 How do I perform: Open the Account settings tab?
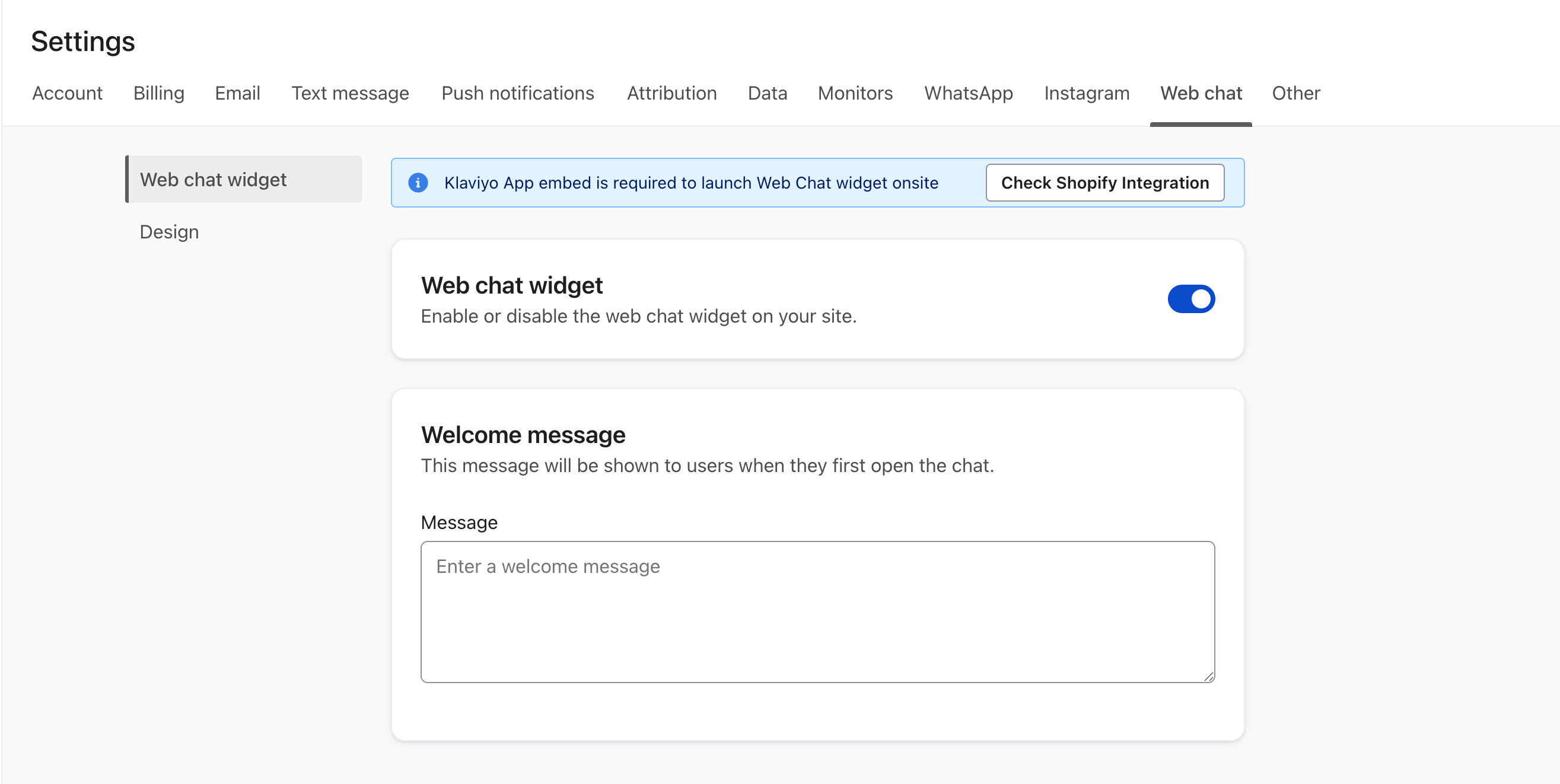tap(67, 93)
